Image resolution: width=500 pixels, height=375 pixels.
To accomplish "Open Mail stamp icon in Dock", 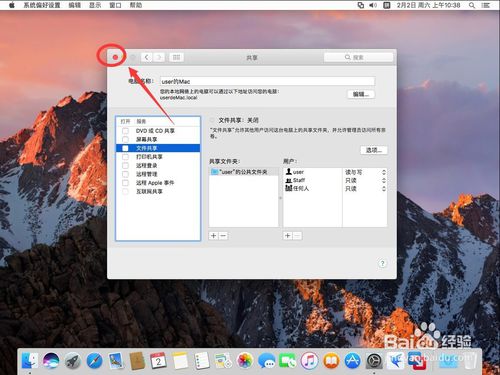I will (x=116, y=361).
